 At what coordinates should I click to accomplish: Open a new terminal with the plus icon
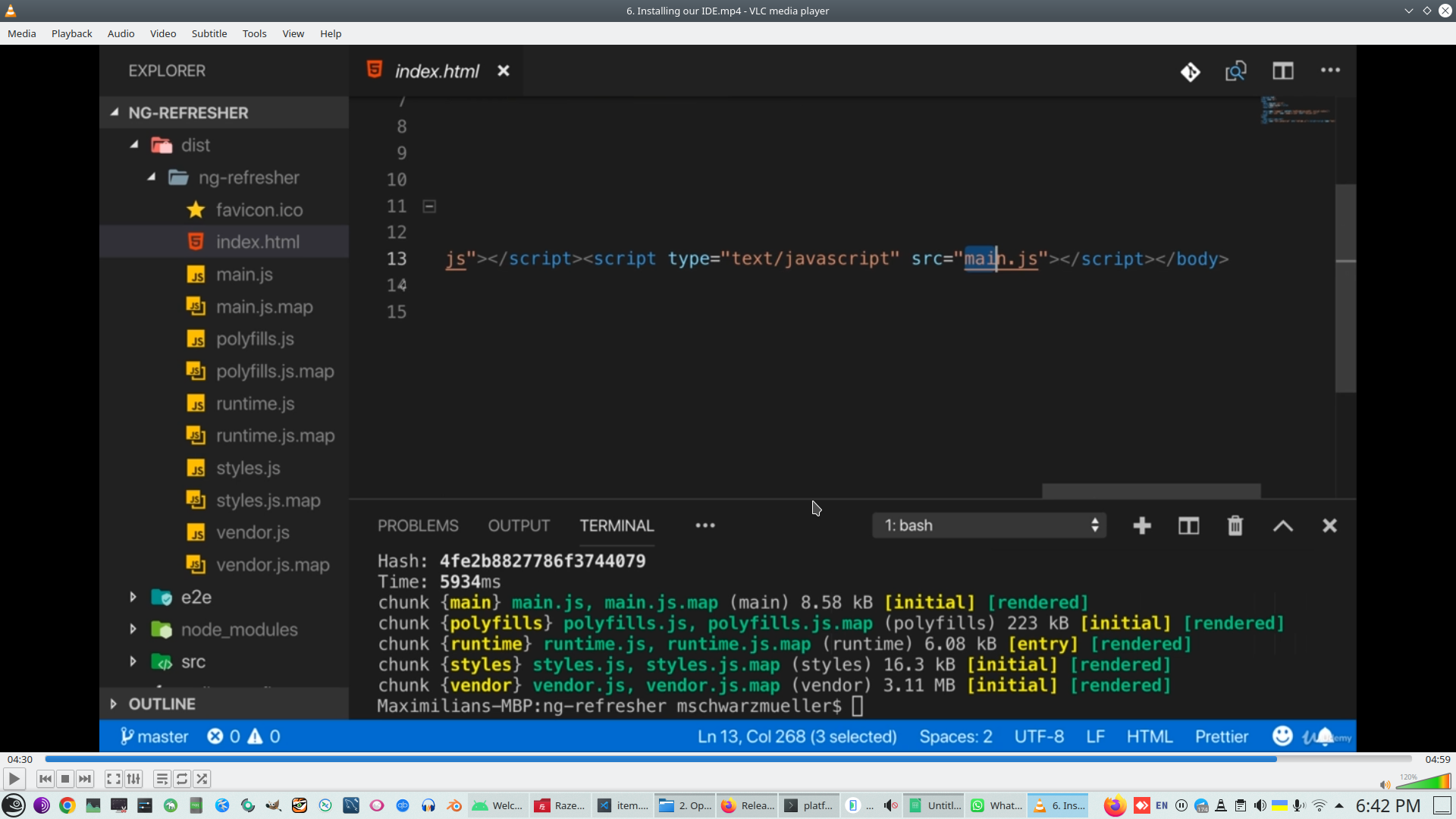[1142, 525]
